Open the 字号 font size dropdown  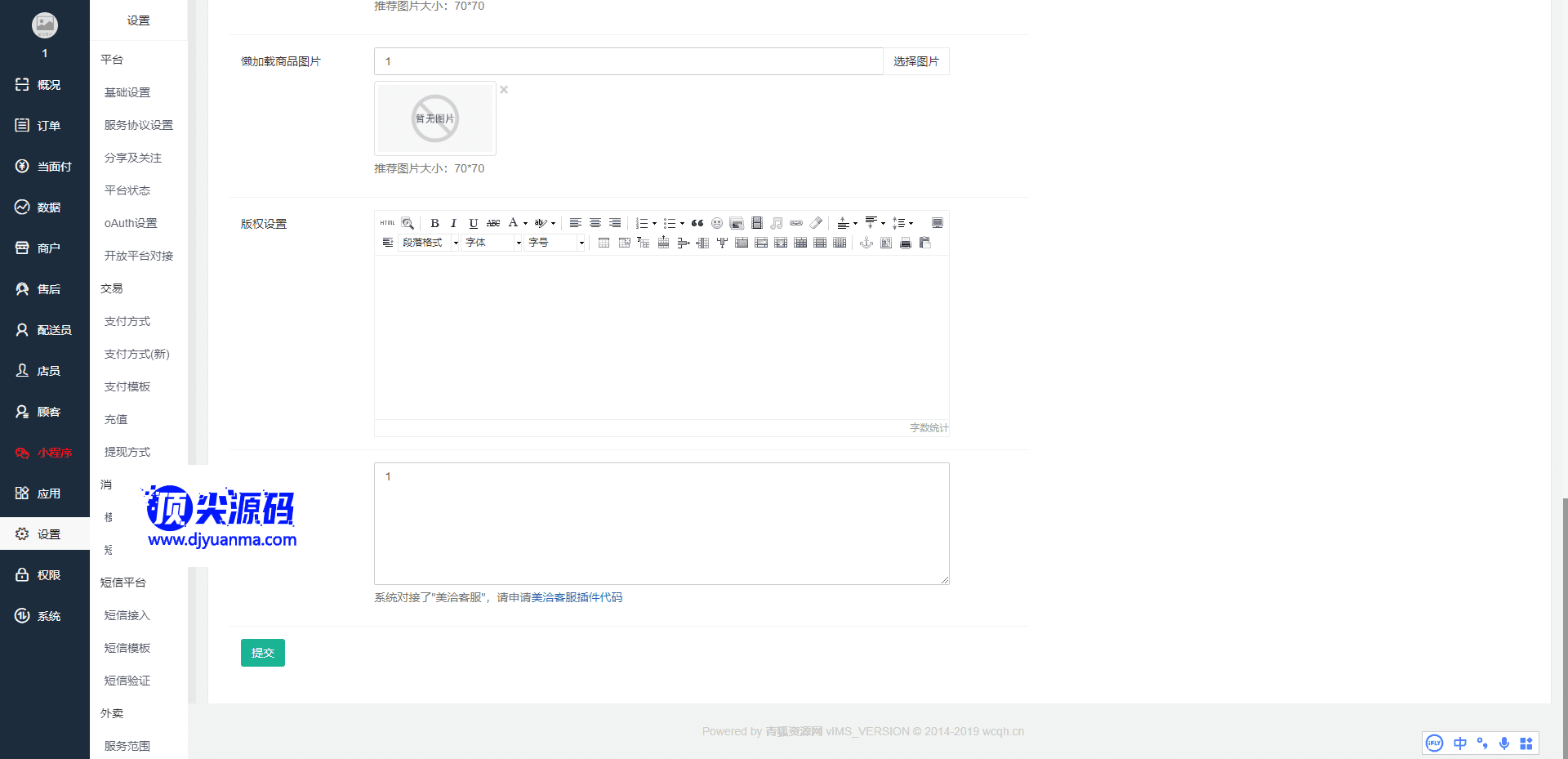tap(556, 243)
